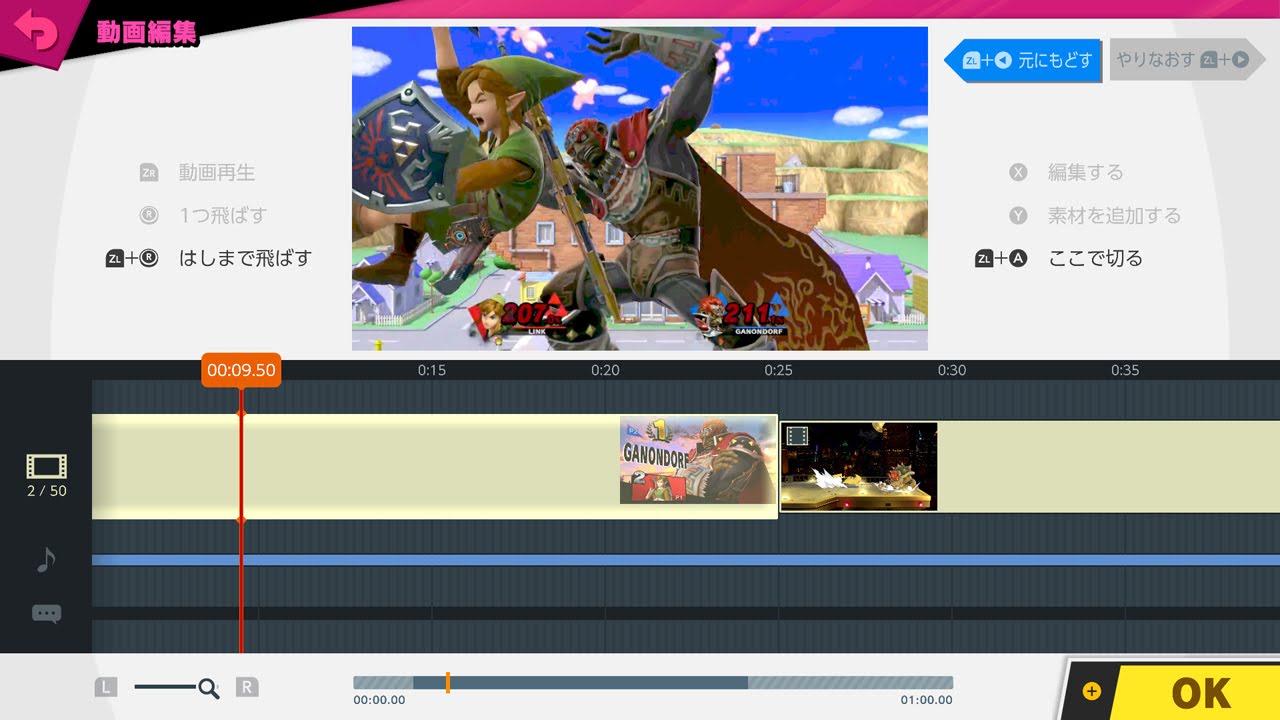Select the music note audio track icon
Viewport: 1280px width, 720px height.
46,560
